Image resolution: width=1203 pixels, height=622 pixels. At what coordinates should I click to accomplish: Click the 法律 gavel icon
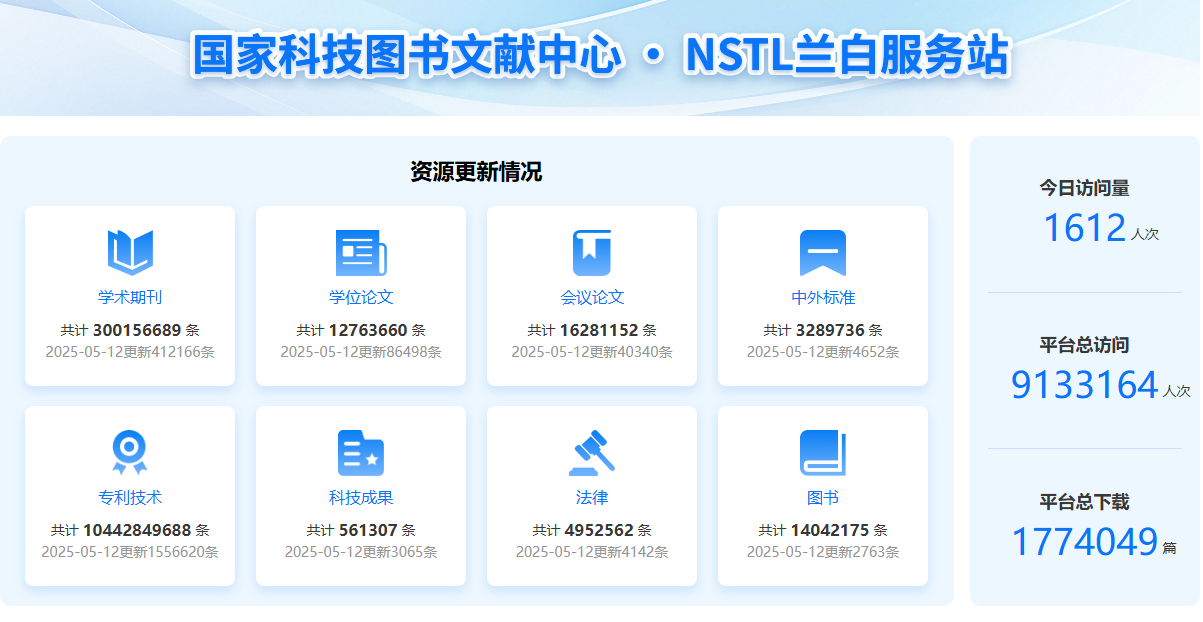(x=592, y=452)
